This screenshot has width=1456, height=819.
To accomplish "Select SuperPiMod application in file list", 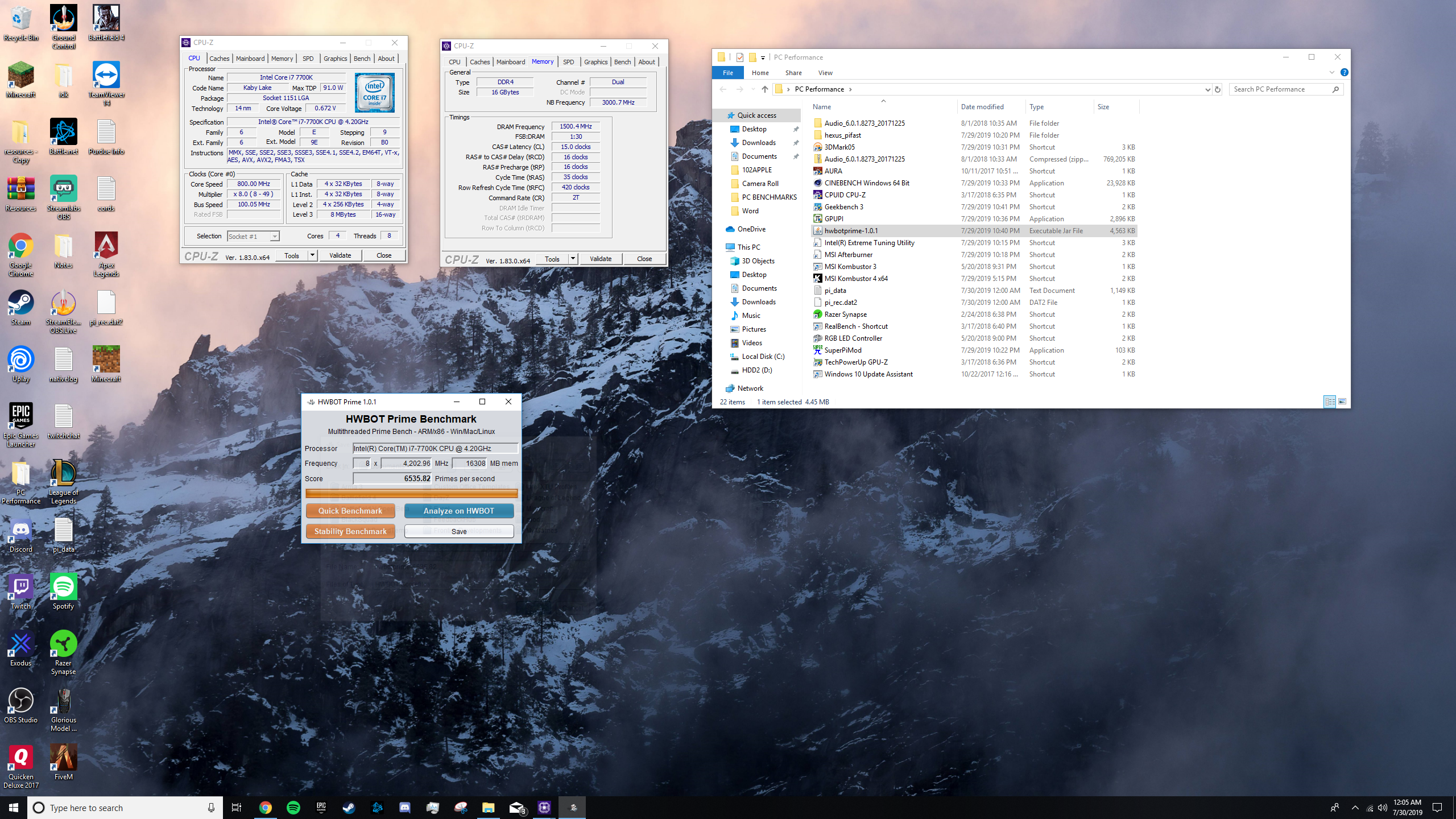I will 974,350.
